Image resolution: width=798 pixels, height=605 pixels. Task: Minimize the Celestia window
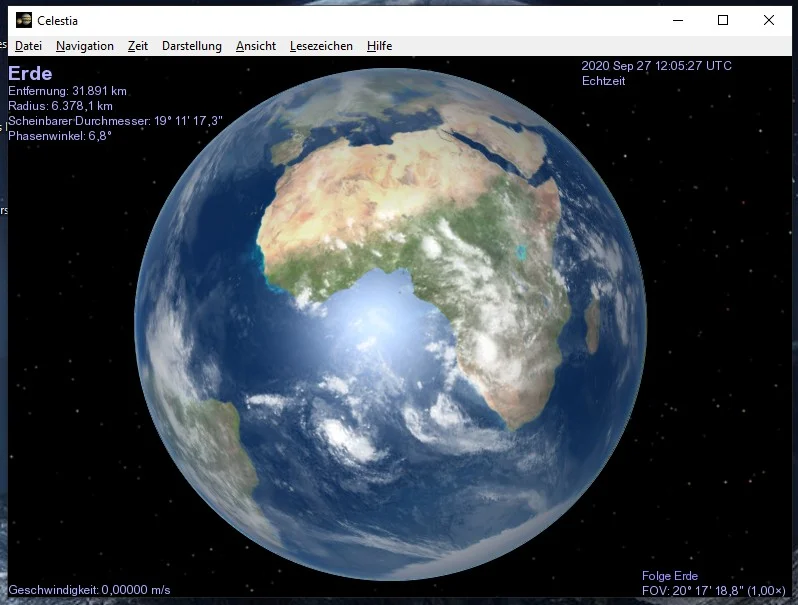point(678,20)
